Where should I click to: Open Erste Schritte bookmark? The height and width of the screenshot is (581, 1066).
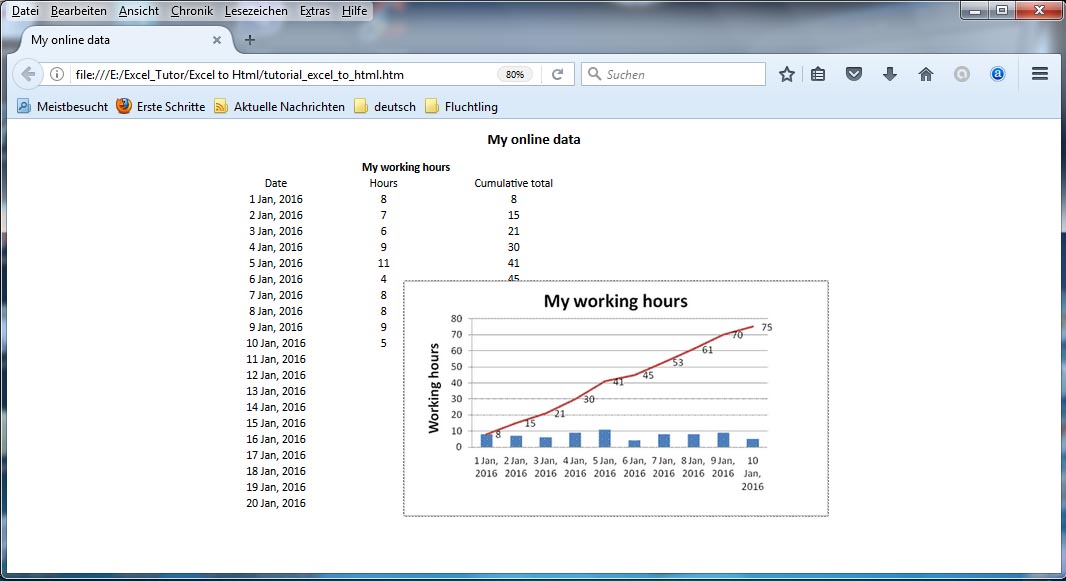click(x=160, y=107)
